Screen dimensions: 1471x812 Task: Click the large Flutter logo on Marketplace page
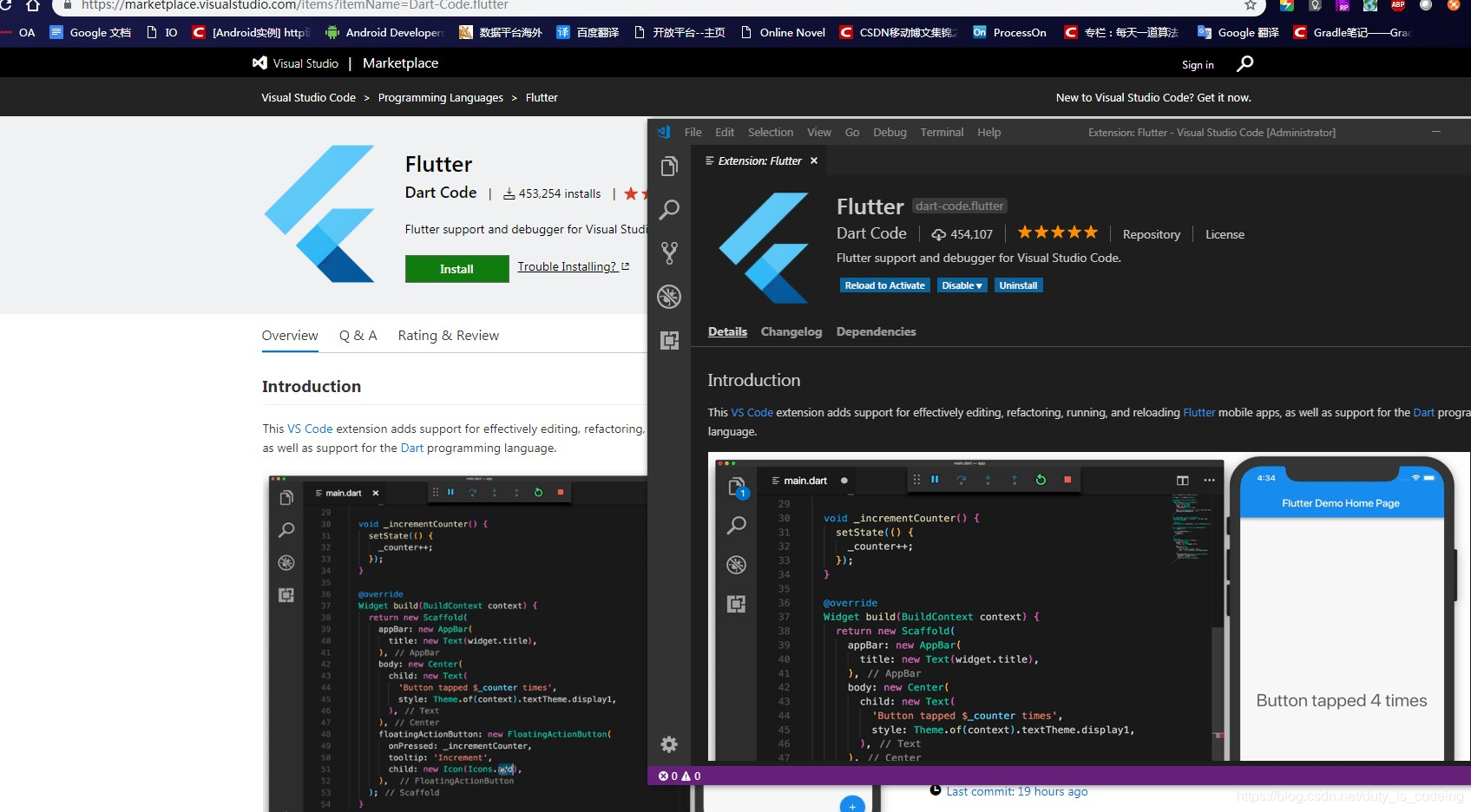click(x=320, y=213)
